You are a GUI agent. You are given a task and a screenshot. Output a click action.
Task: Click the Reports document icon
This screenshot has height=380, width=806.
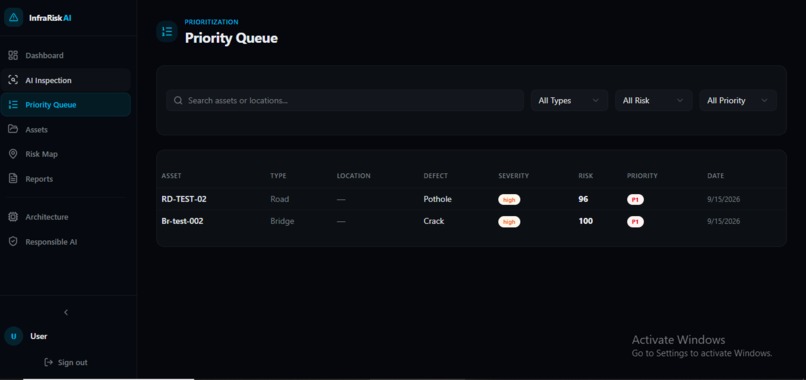tap(13, 179)
